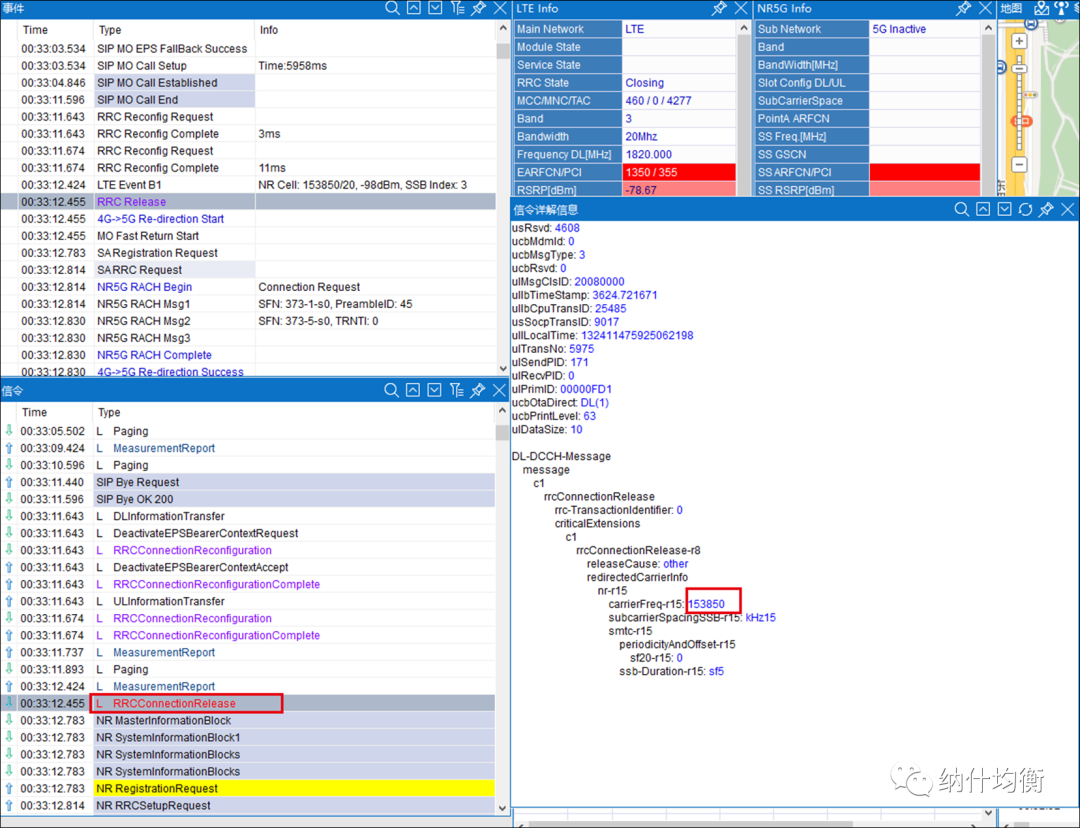The width and height of the screenshot is (1080, 828).
Task: Select the ULInformationTransfer signaling row
Action: (x=248, y=601)
